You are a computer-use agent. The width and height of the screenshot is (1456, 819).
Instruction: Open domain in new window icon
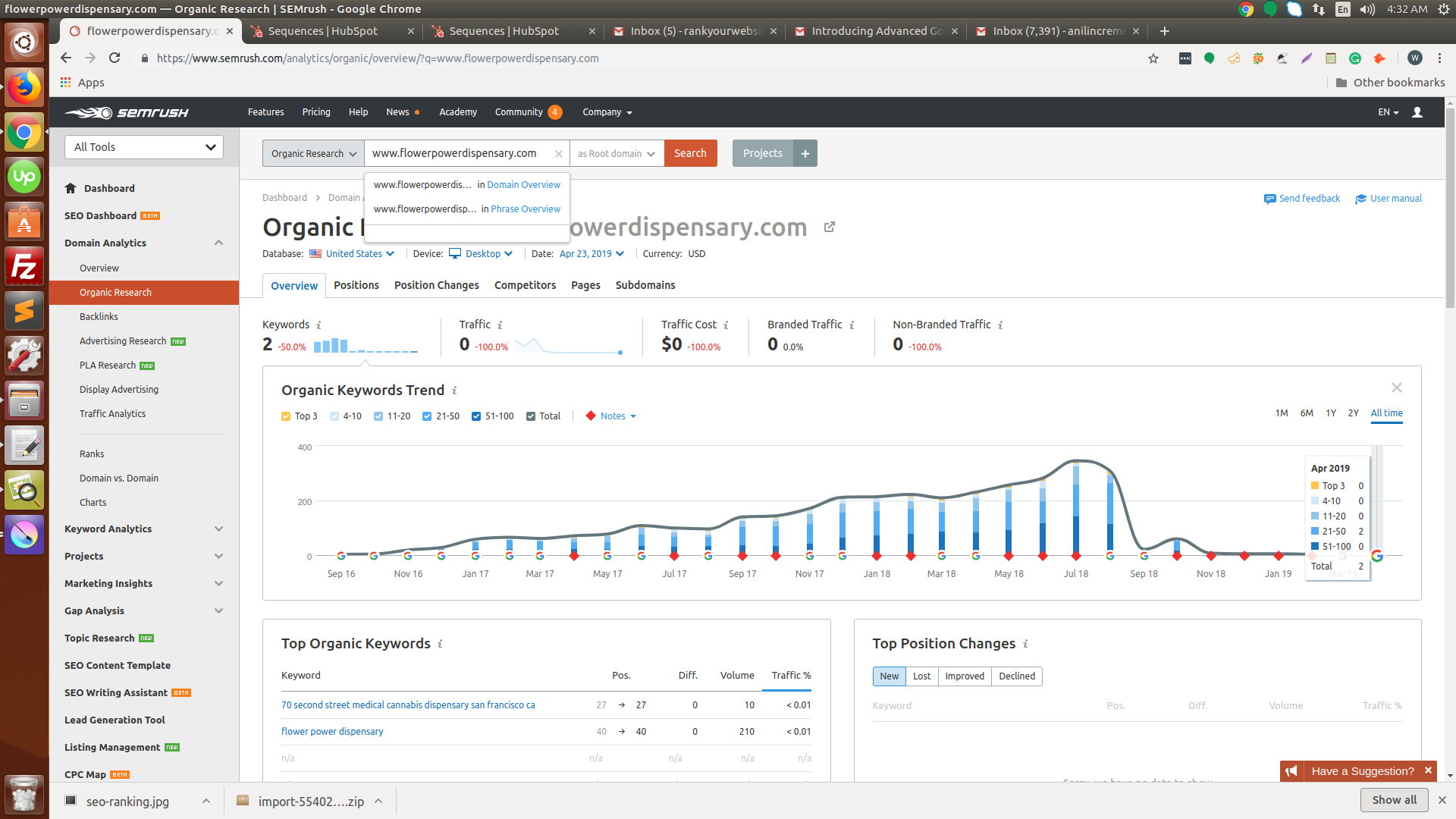coord(830,227)
